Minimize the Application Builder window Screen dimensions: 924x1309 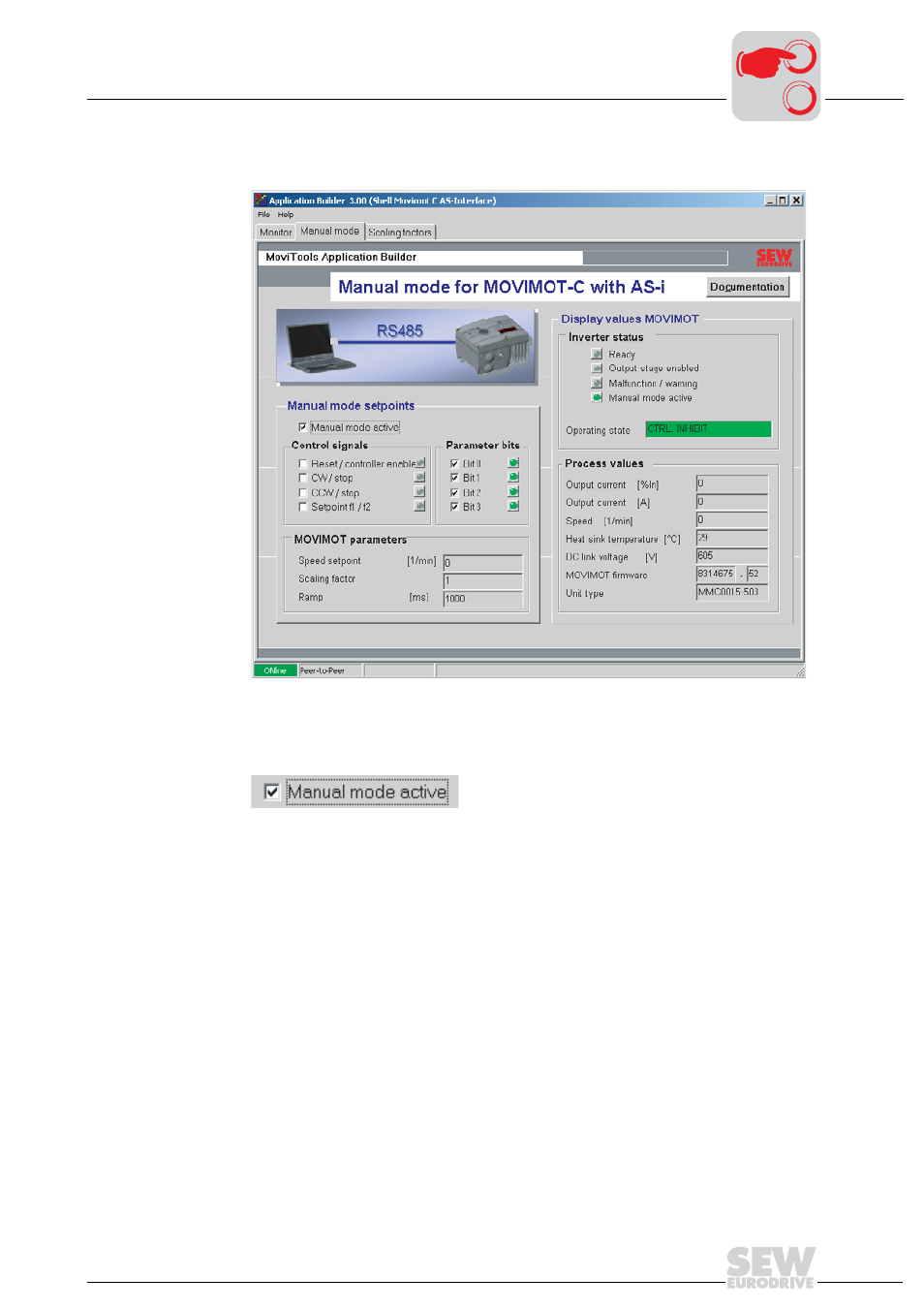point(770,201)
